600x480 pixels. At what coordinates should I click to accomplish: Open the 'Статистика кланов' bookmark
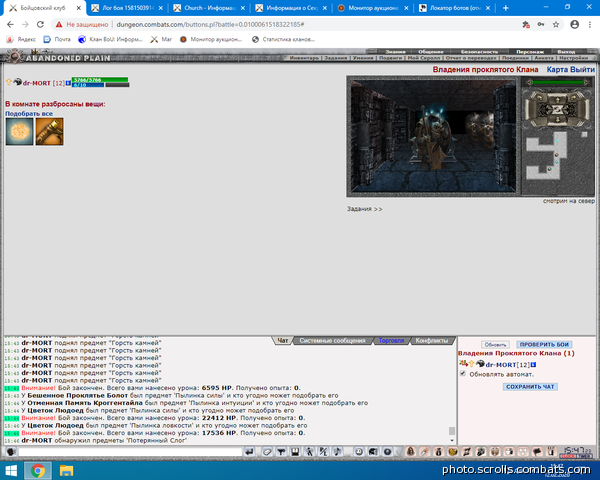point(284,39)
